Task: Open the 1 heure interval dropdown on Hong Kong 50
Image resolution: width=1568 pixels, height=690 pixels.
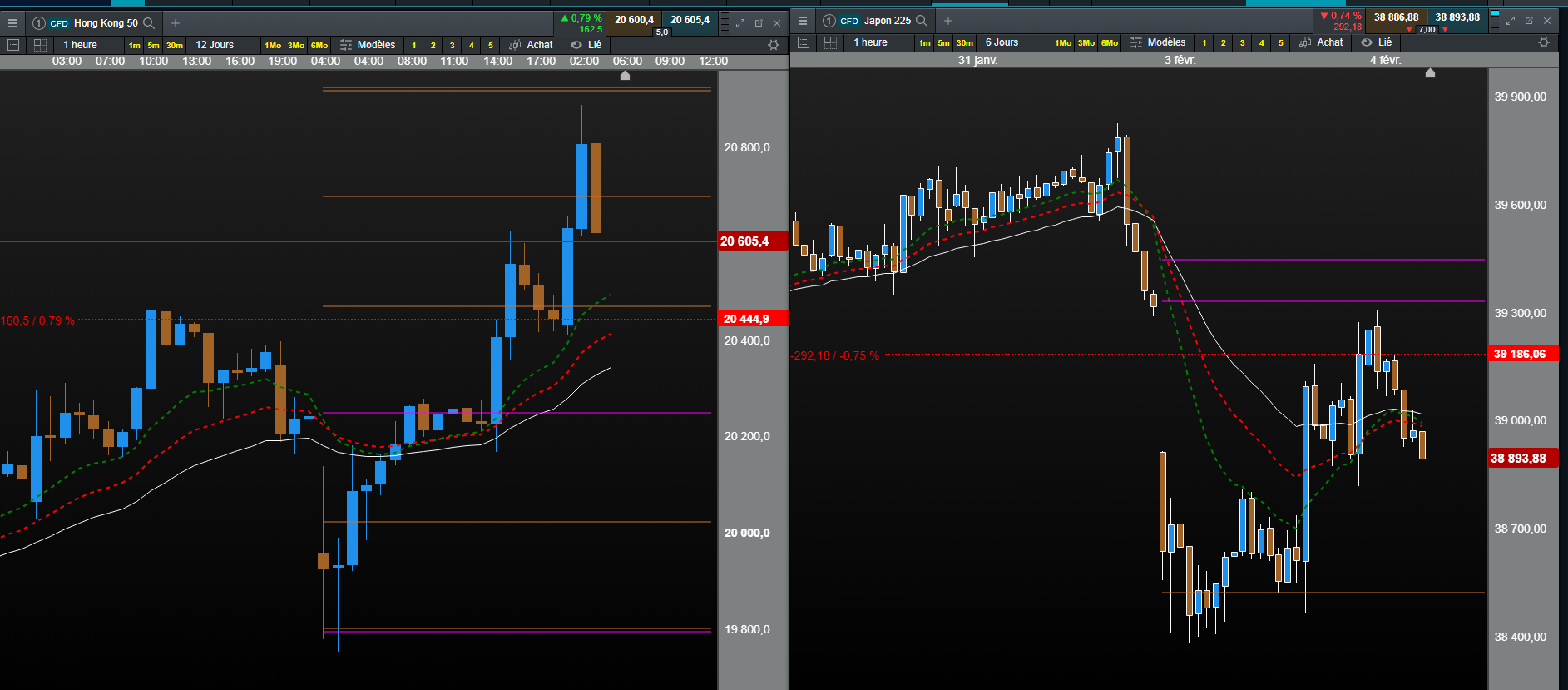Action: [81, 45]
